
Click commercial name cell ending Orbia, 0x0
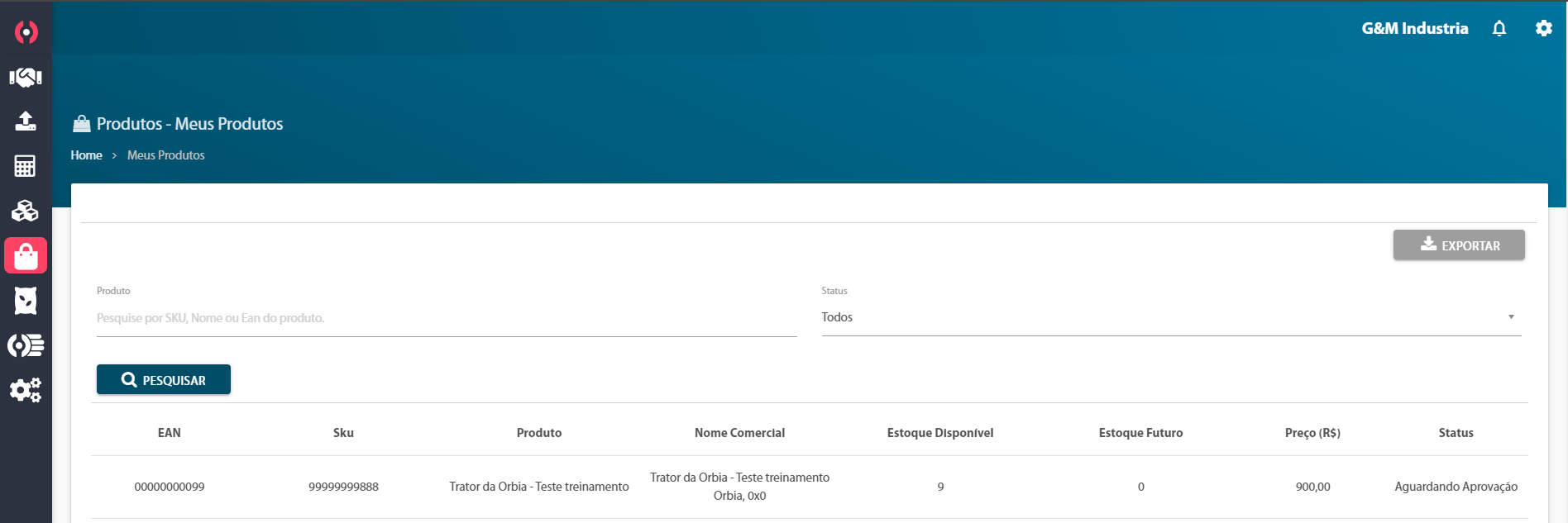pyautogui.click(x=739, y=487)
